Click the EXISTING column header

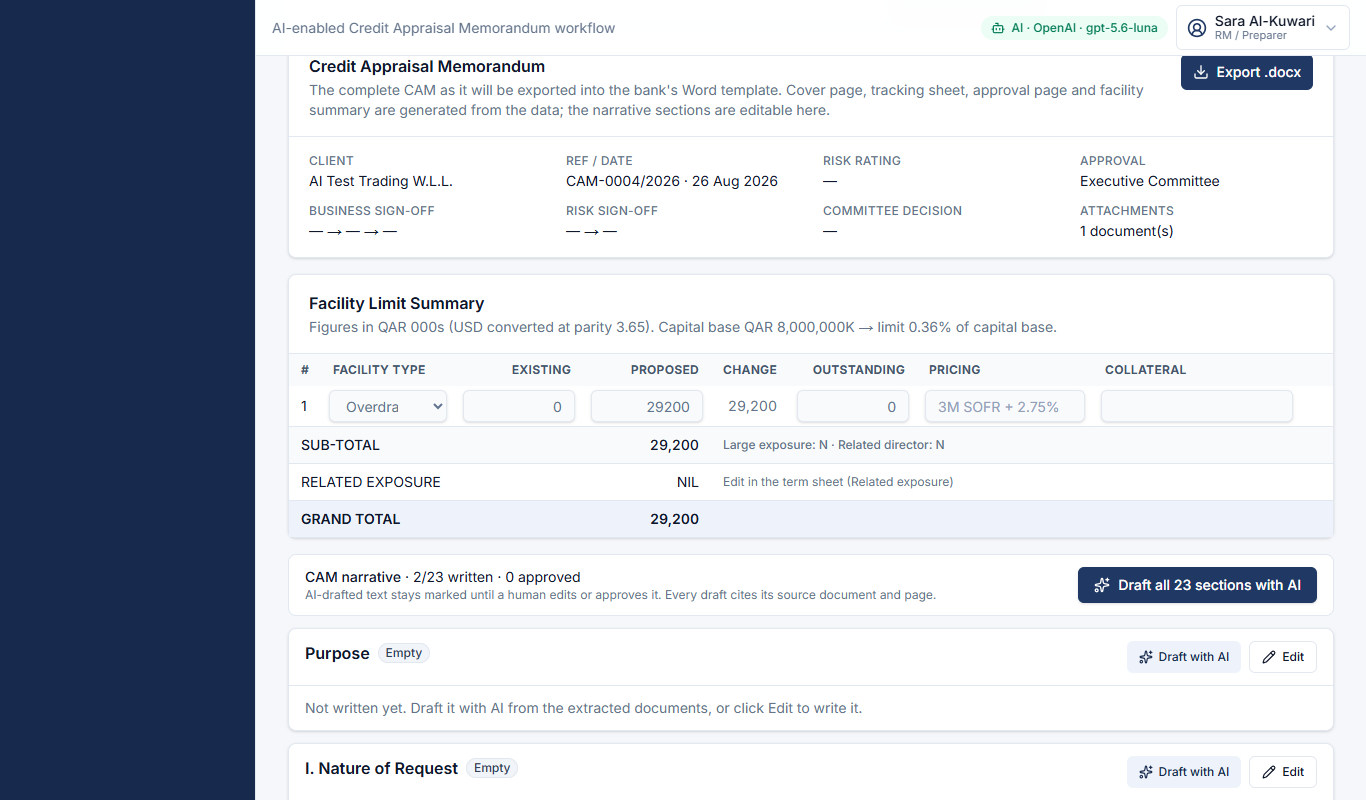point(541,370)
